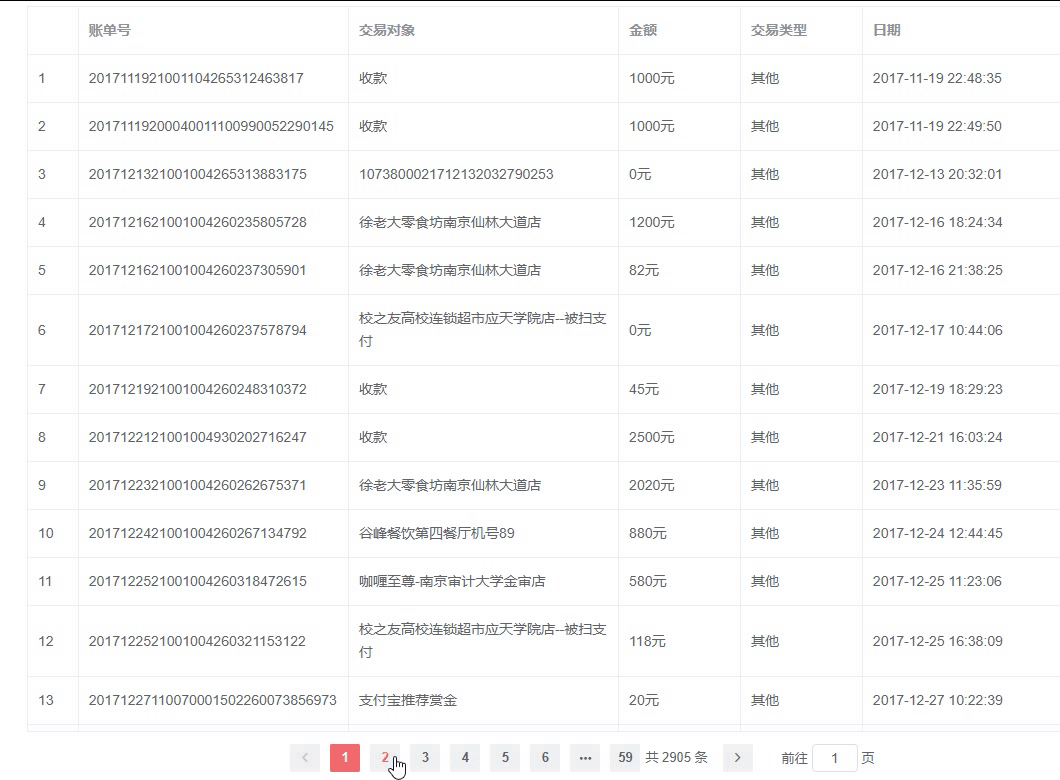Screen dimensions: 1060x780
Task: Click the 金额 column header
Action: pyautogui.click(x=640, y=30)
